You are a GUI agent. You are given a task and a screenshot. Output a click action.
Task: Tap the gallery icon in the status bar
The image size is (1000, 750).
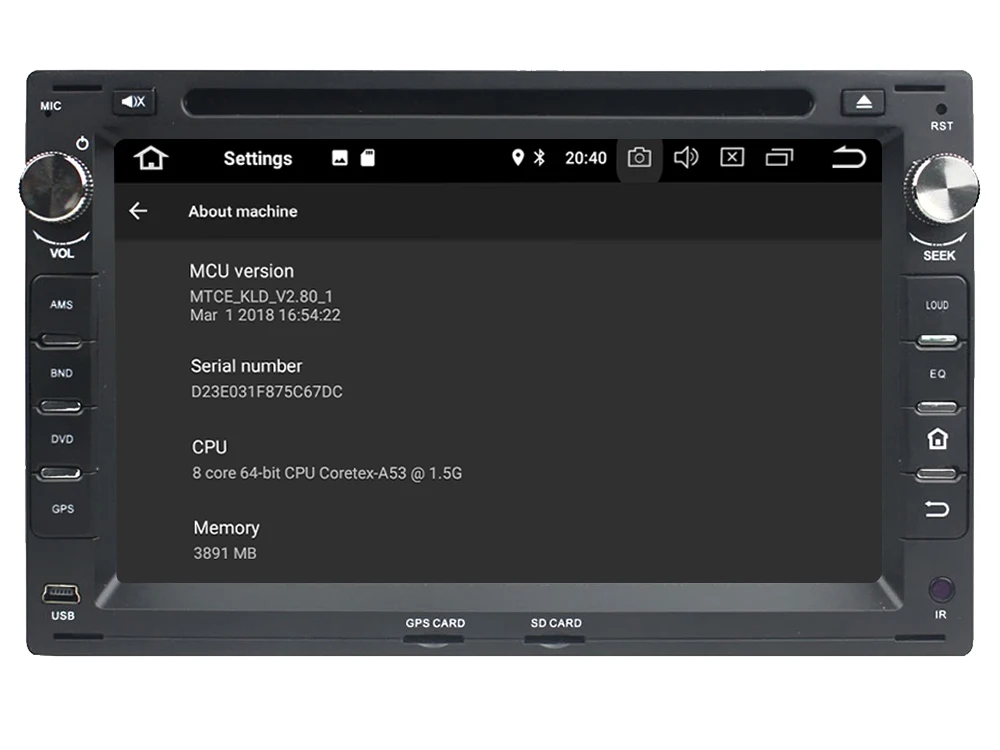(341, 158)
